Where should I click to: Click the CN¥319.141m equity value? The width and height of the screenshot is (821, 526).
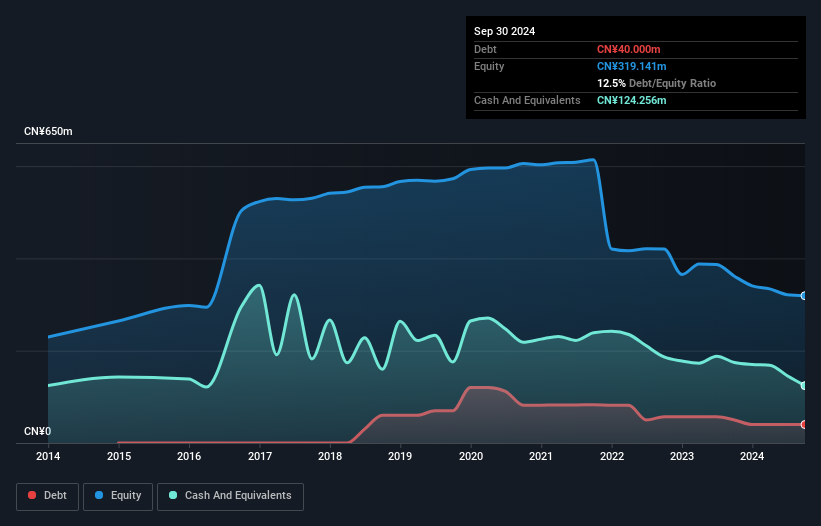click(x=631, y=66)
